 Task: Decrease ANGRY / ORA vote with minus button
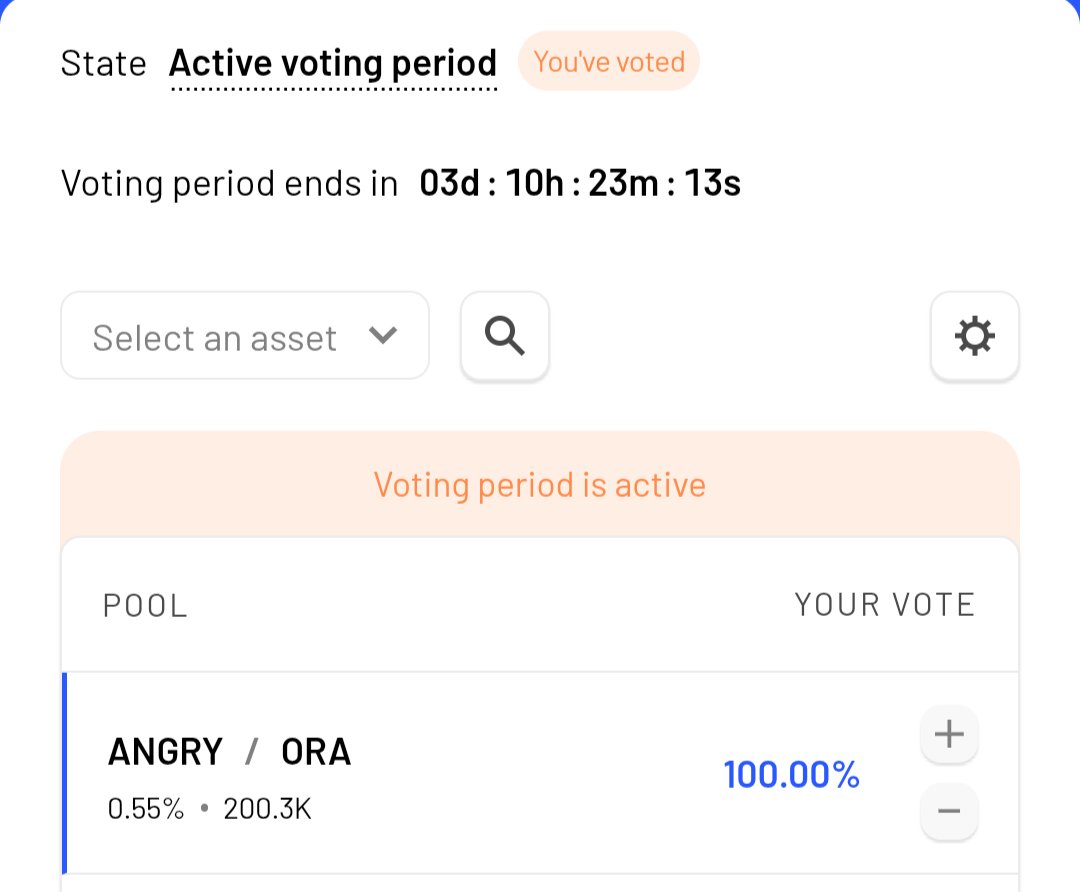948,811
